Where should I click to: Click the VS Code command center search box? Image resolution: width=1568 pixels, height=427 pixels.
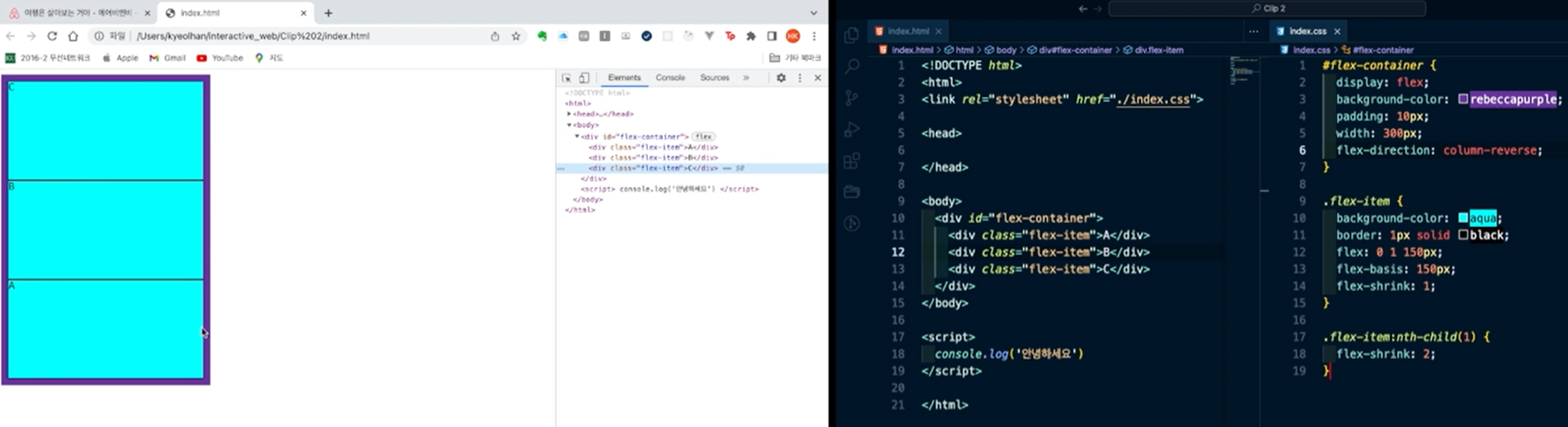1267,9
